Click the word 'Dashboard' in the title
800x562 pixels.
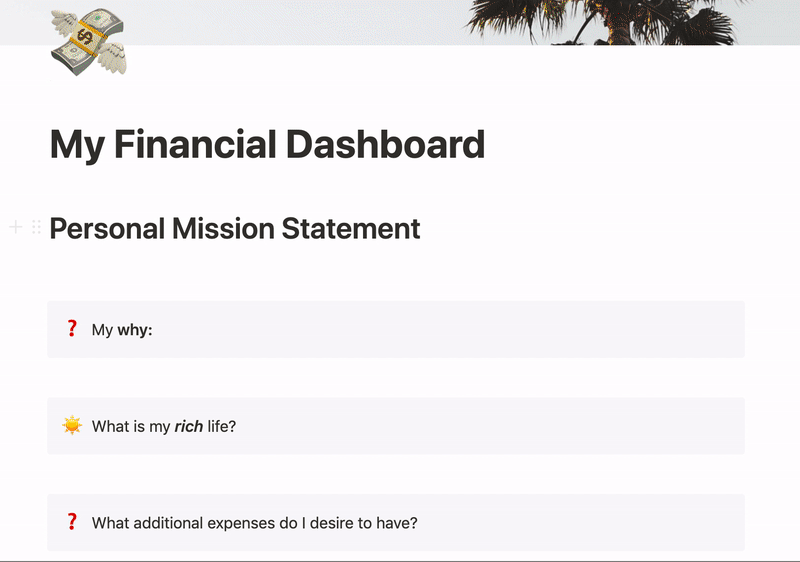click(385, 144)
